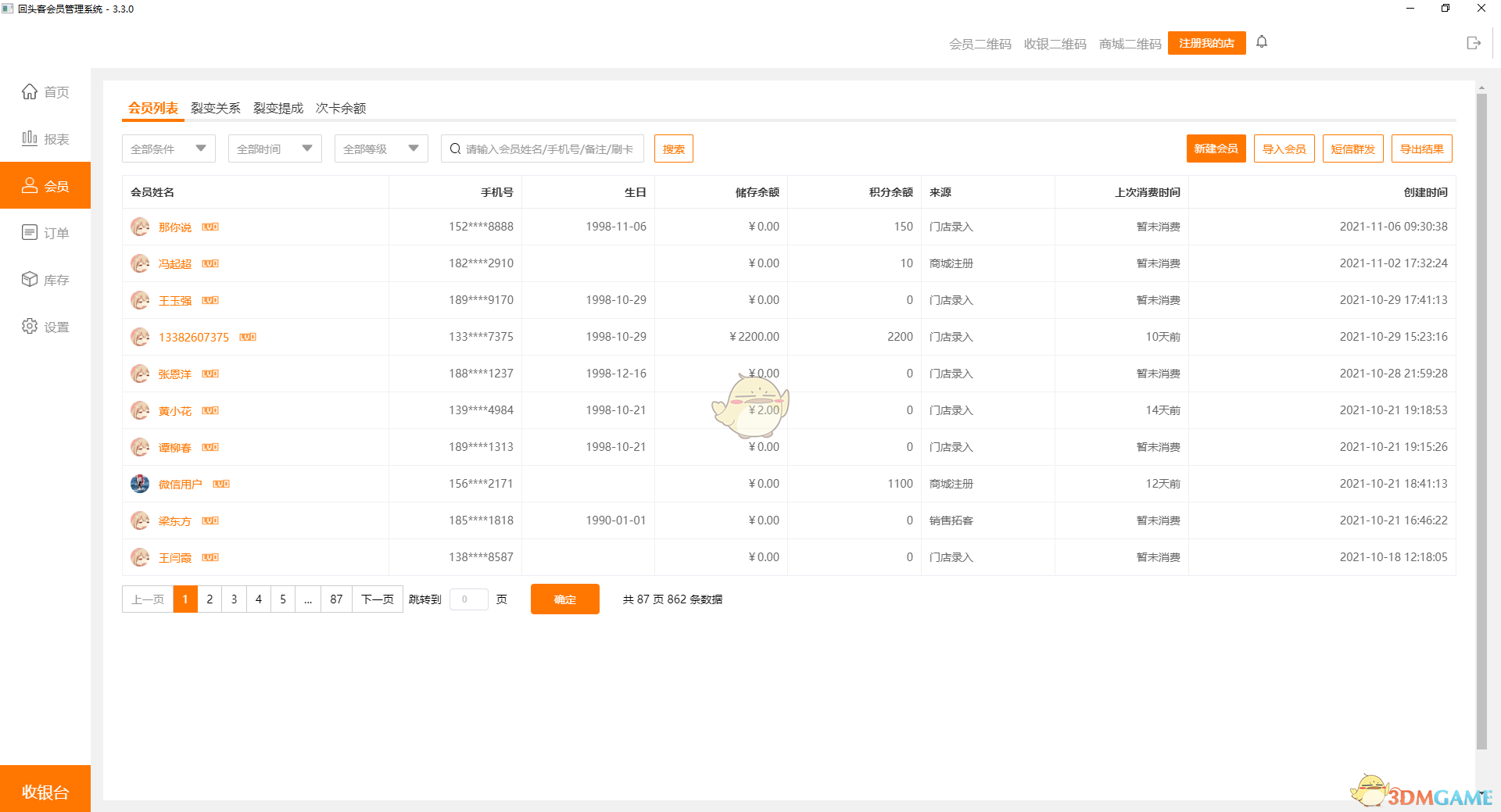1501x812 pixels.
Task: Open the 库存 inventory section
Action: pyautogui.click(x=45, y=279)
